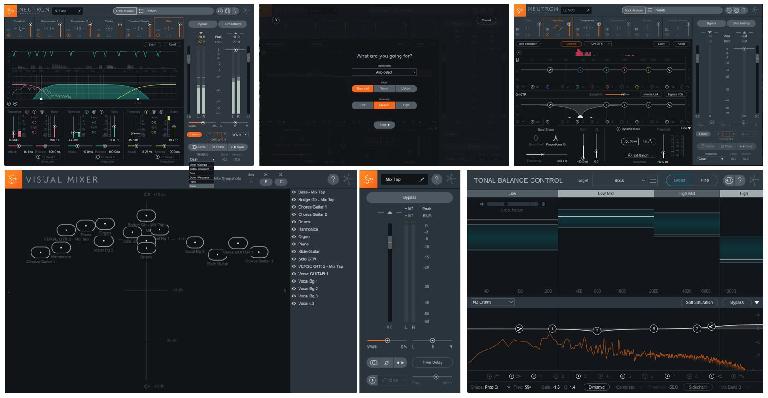Hide the Piano track in Visual Mixer
This screenshot has width=768, height=398.
[x=294, y=244]
